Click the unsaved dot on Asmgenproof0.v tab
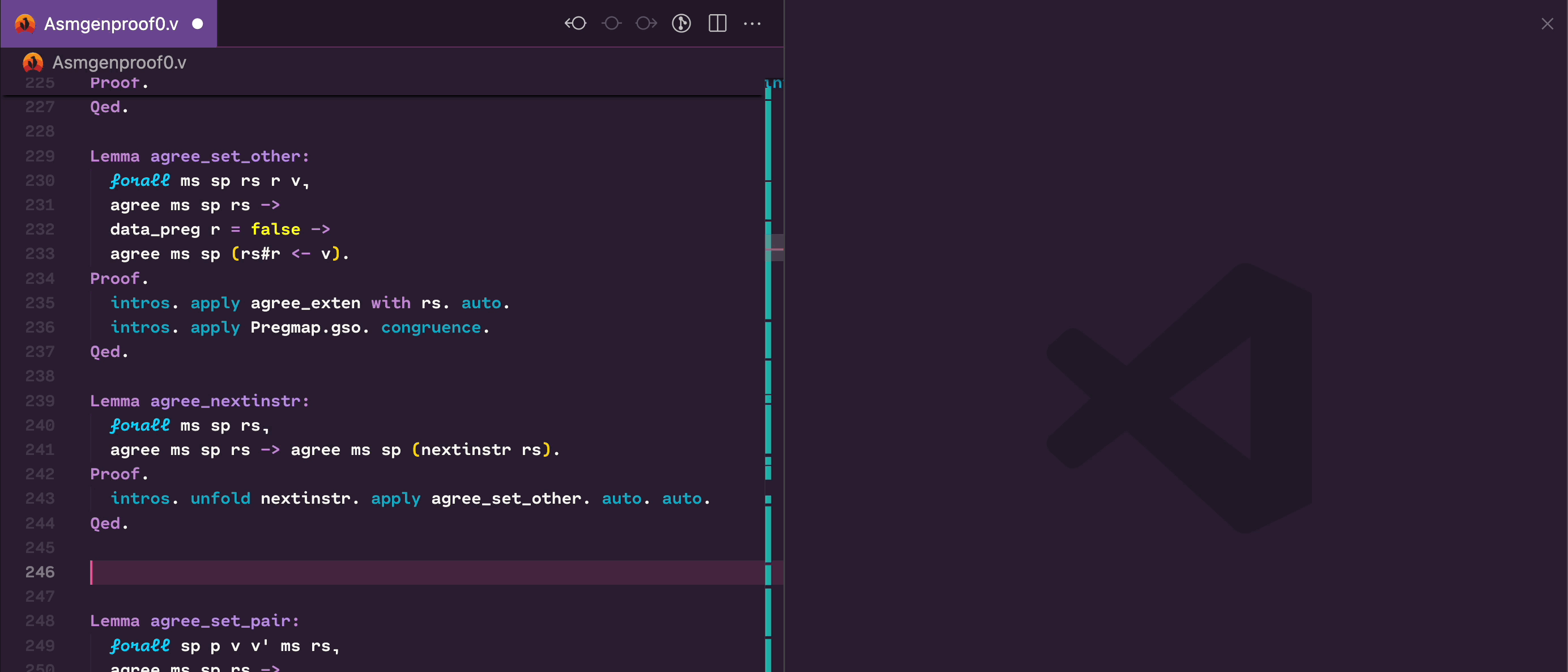 [x=197, y=24]
